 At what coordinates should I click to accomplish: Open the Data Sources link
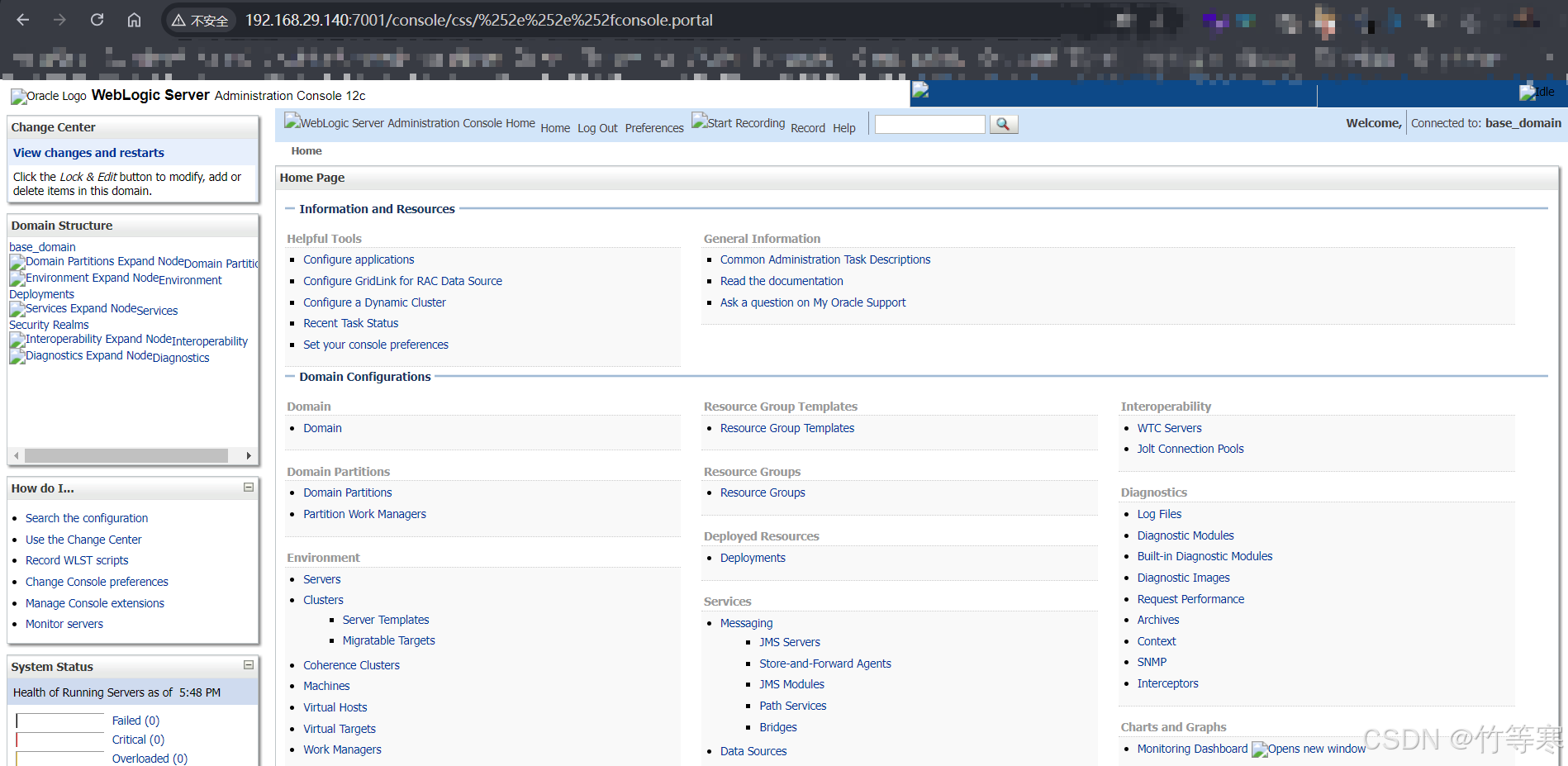point(753,751)
